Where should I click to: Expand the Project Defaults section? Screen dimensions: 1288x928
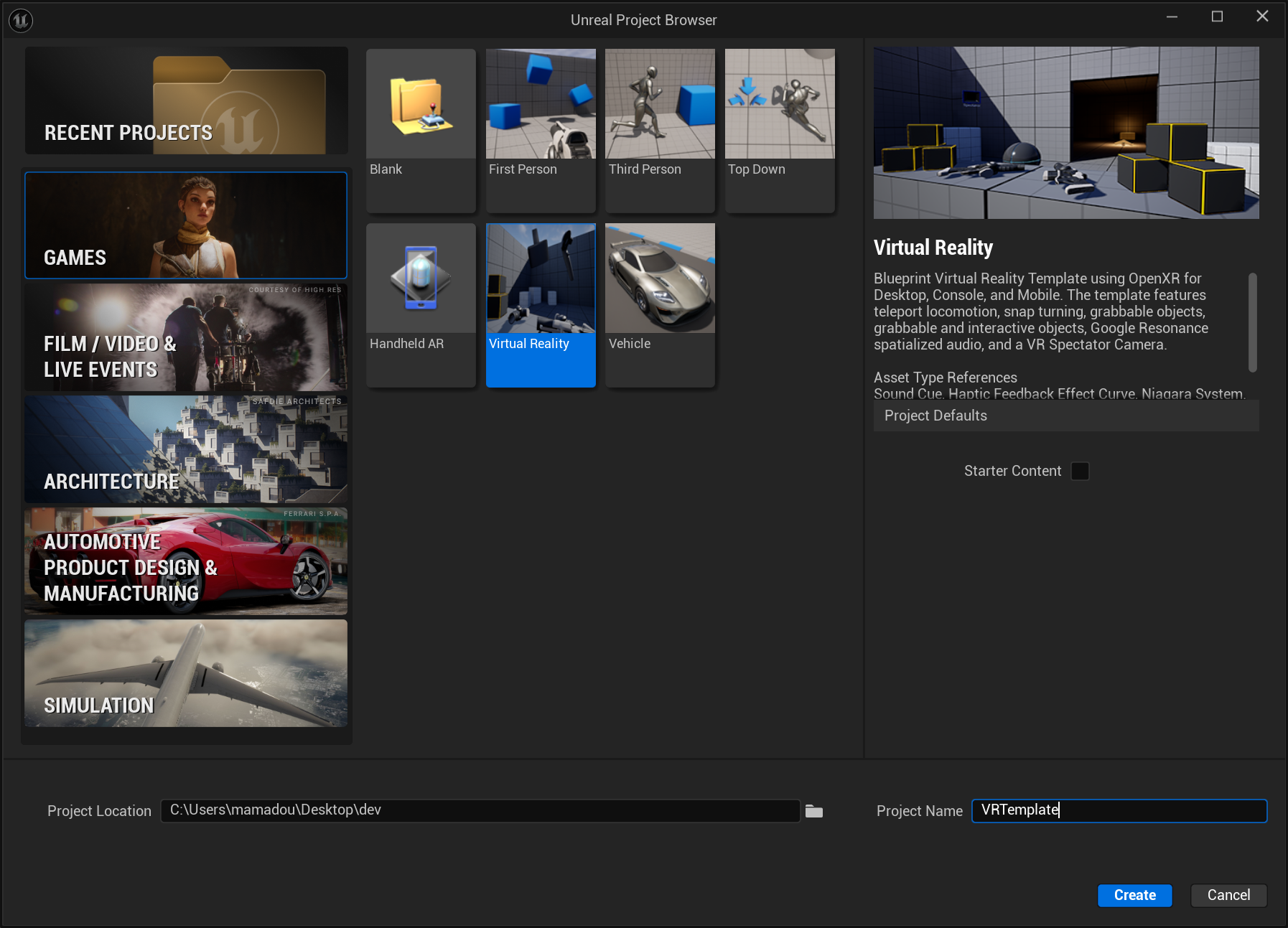1065,416
